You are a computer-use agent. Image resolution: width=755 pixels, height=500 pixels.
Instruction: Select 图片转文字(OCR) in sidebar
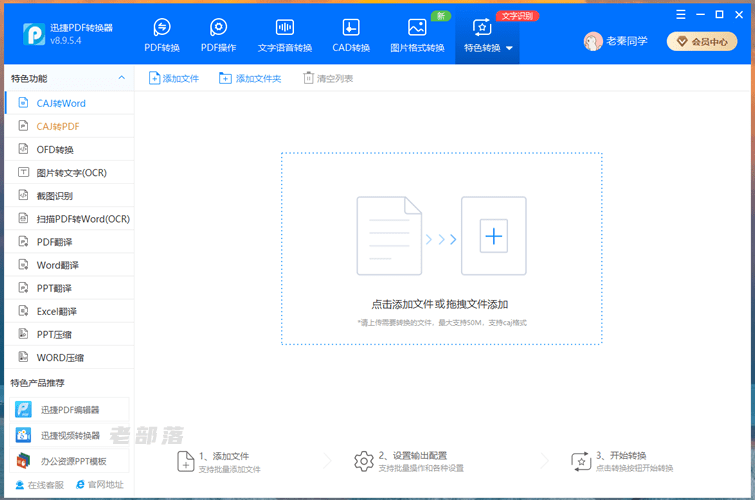69,172
